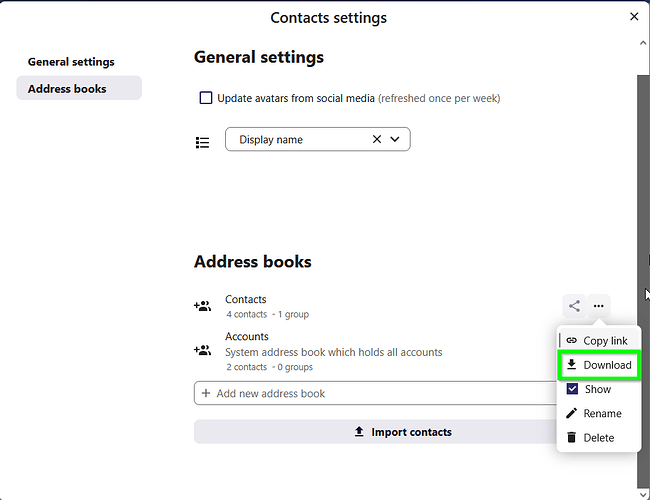Expand the Display name dropdown arrow
650x500 pixels.
click(395, 140)
